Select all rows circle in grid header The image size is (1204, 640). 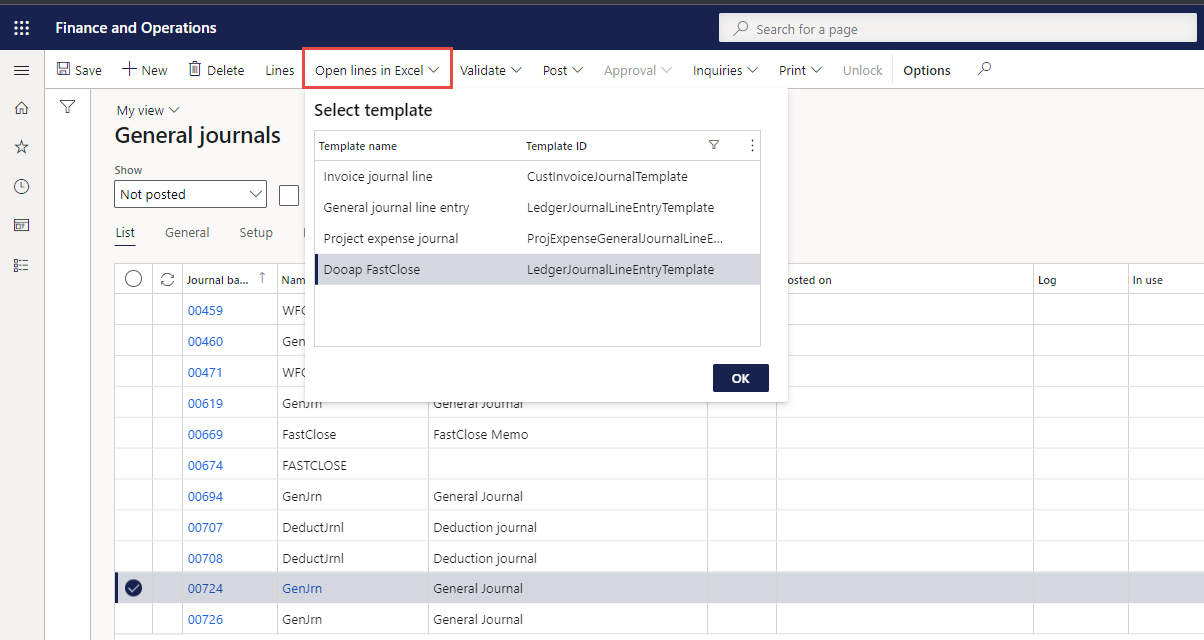click(133, 279)
